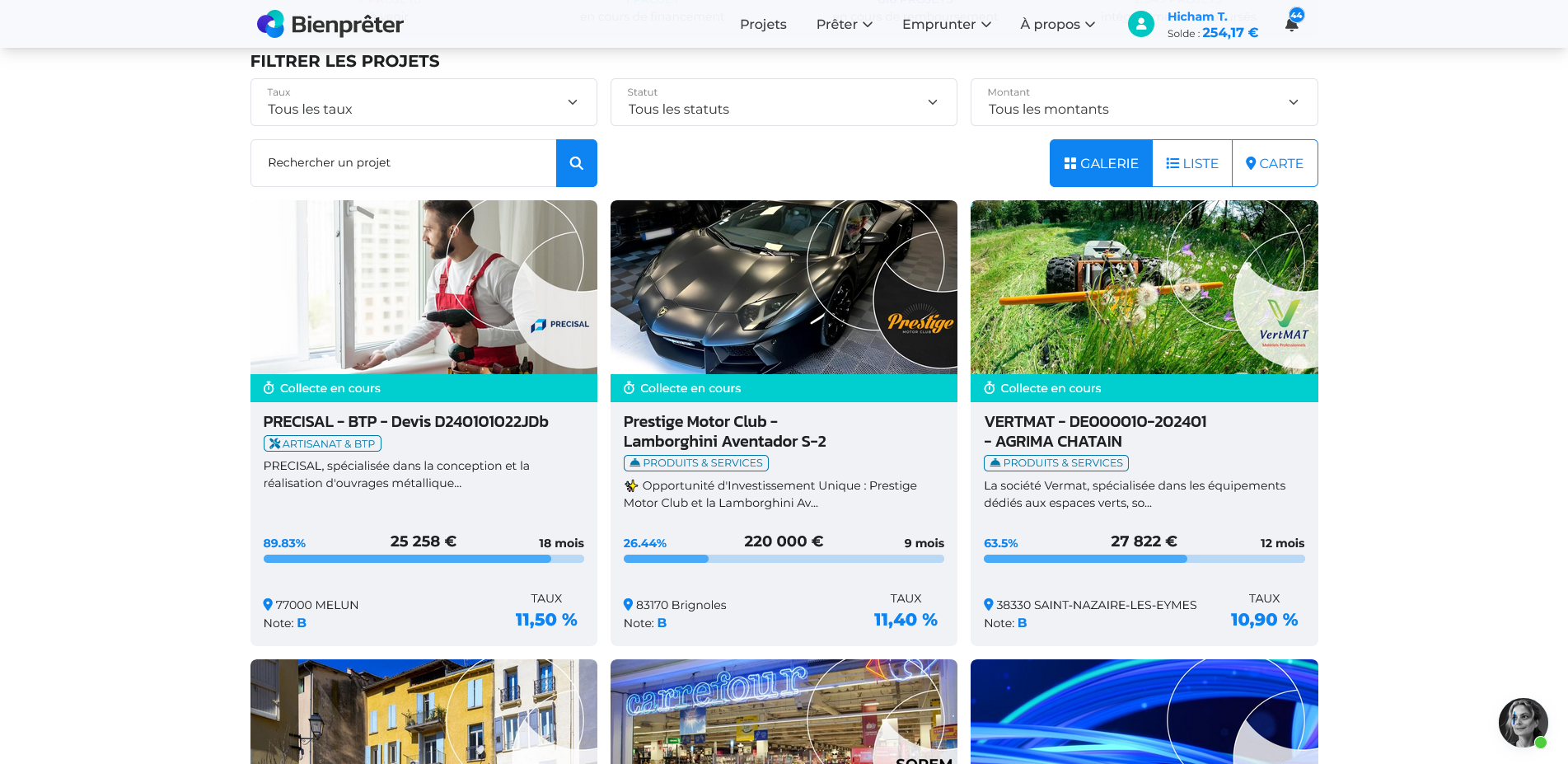Open the Hicham T. account link
The width and height of the screenshot is (1568, 764).
point(1197,16)
